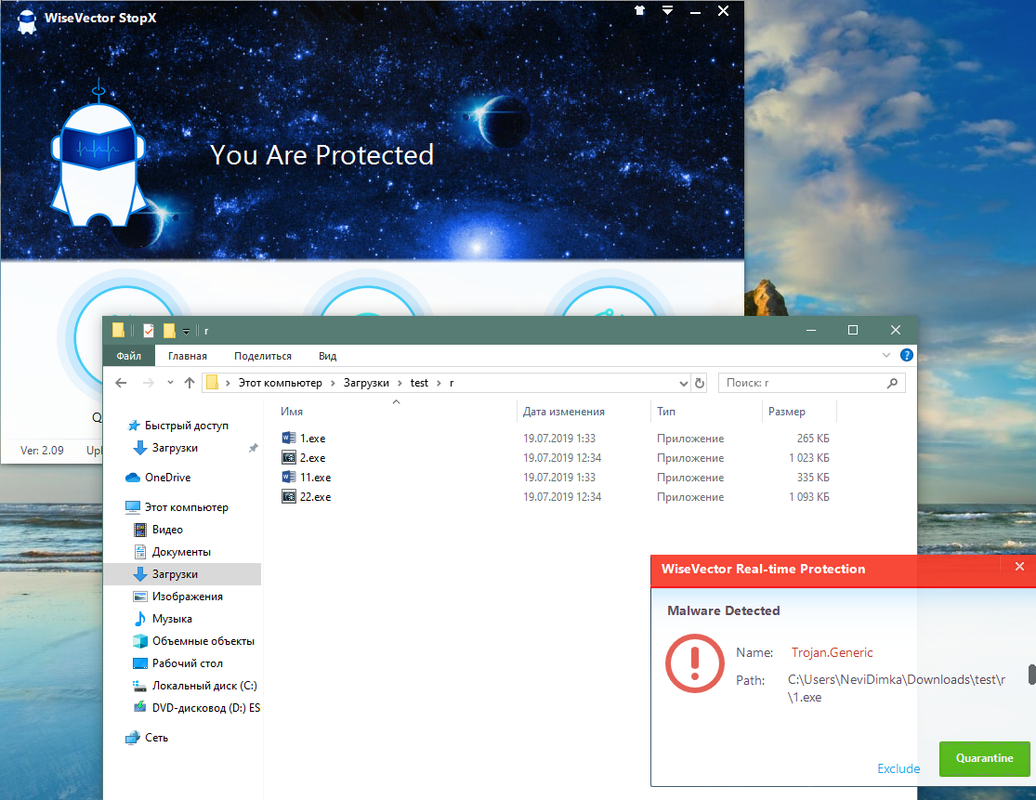
Task: Open the Вид ribbon tab
Action: point(327,355)
